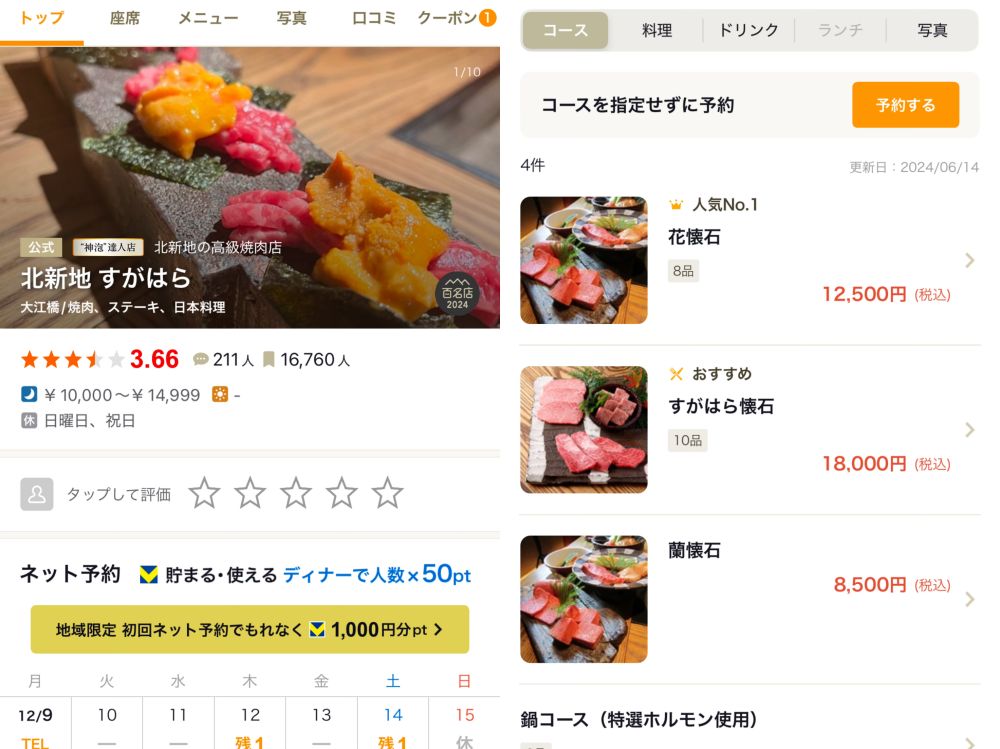1000x749 pixels.
Task: Open the 1,000円分pt campaign banner
Action: click(250, 629)
